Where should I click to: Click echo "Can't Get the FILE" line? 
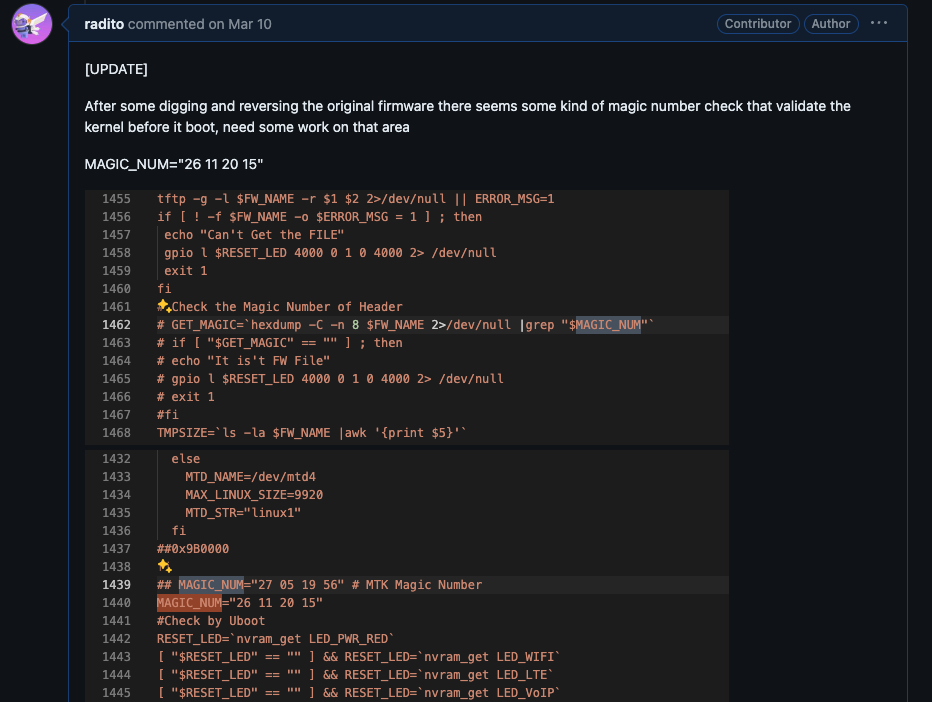coord(254,235)
